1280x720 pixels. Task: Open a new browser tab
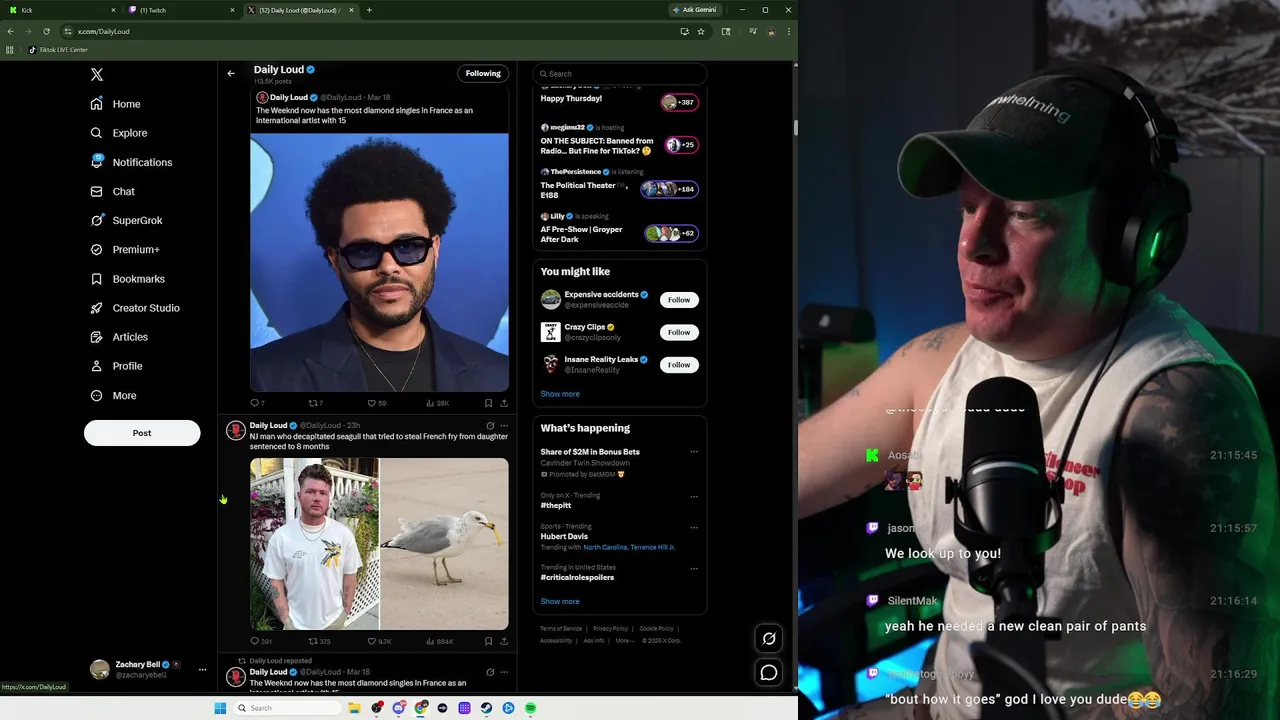pyautogui.click(x=369, y=10)
